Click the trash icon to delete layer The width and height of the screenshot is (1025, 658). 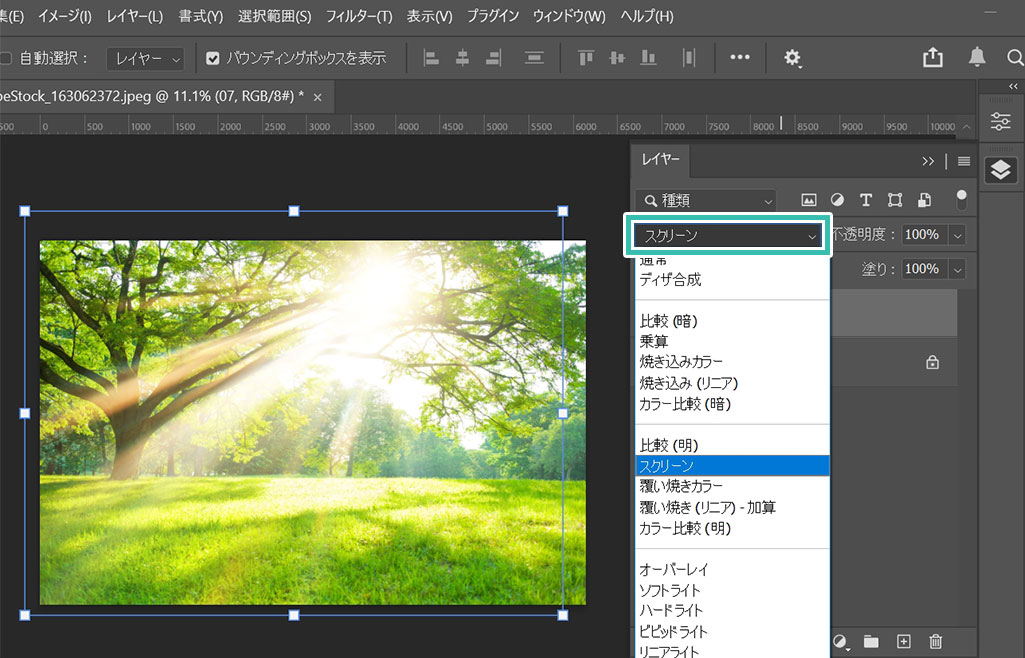[x=935, y=641]
